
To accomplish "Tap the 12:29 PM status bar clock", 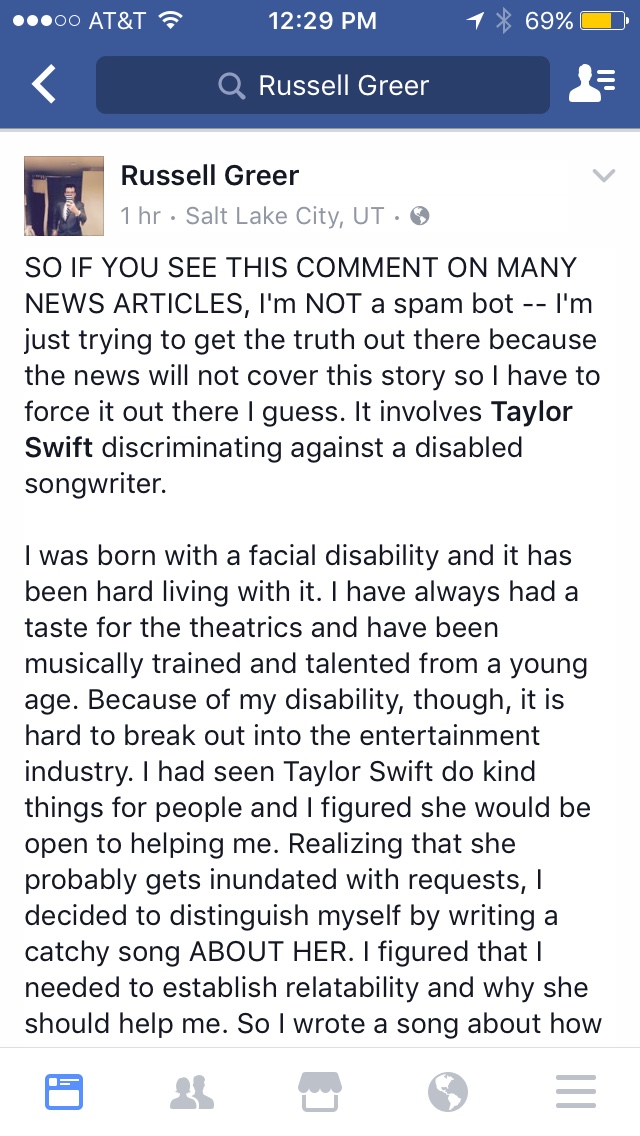I will pyautogui.click(x=322, y=20).
